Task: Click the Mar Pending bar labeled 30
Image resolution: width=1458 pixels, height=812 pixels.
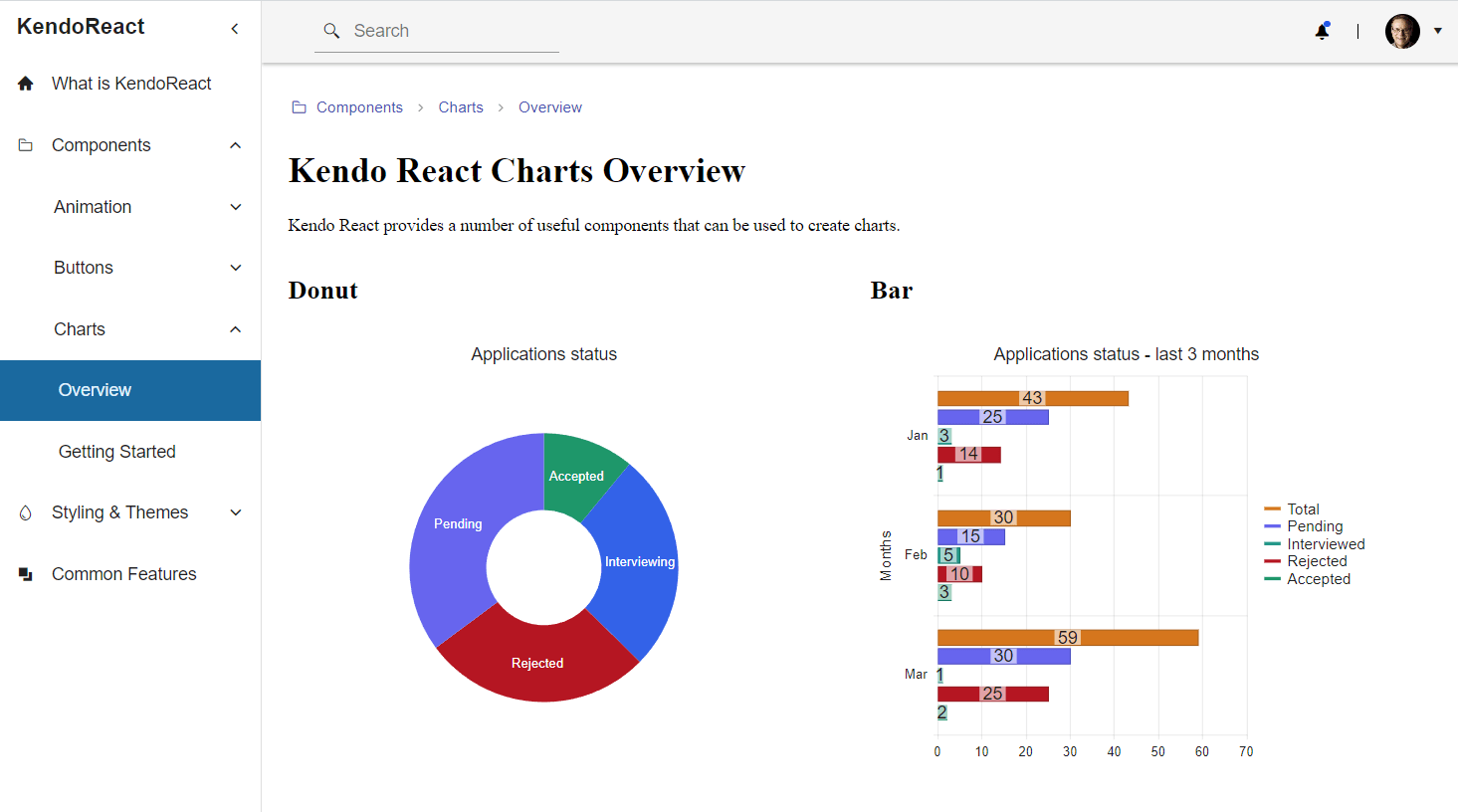Action: [1003, 657]
